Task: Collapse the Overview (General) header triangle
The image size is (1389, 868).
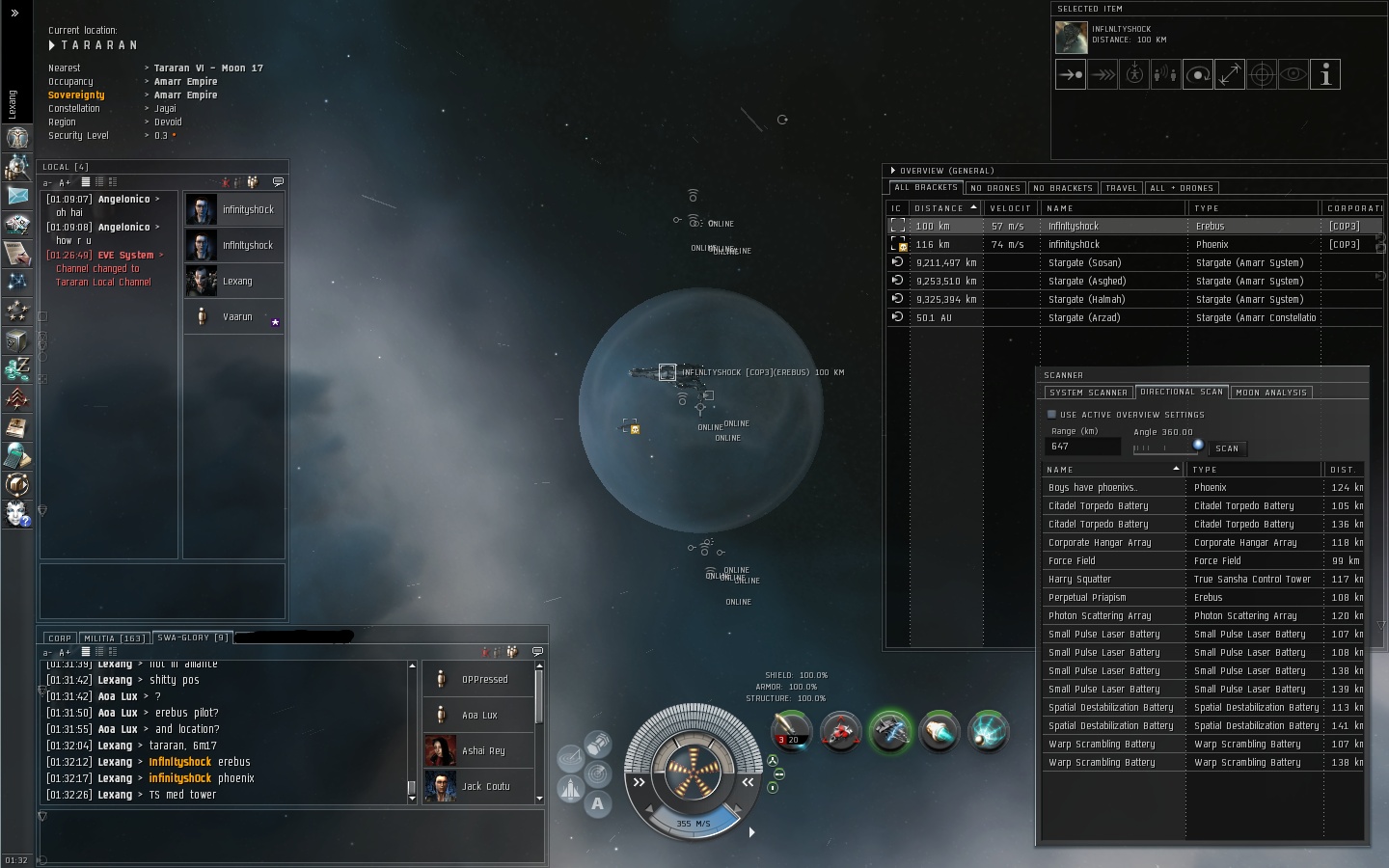Action: tap(892, 171)
